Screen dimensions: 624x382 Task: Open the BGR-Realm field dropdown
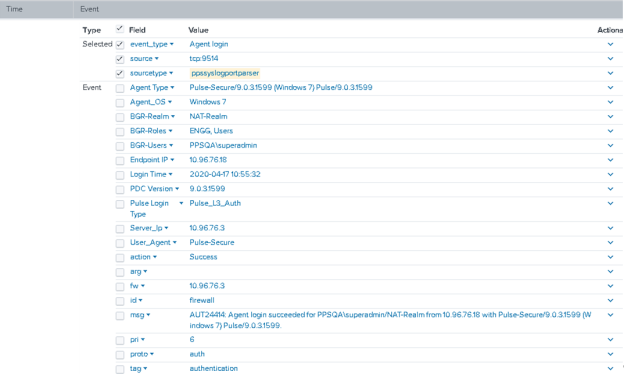tap(173, 116)
